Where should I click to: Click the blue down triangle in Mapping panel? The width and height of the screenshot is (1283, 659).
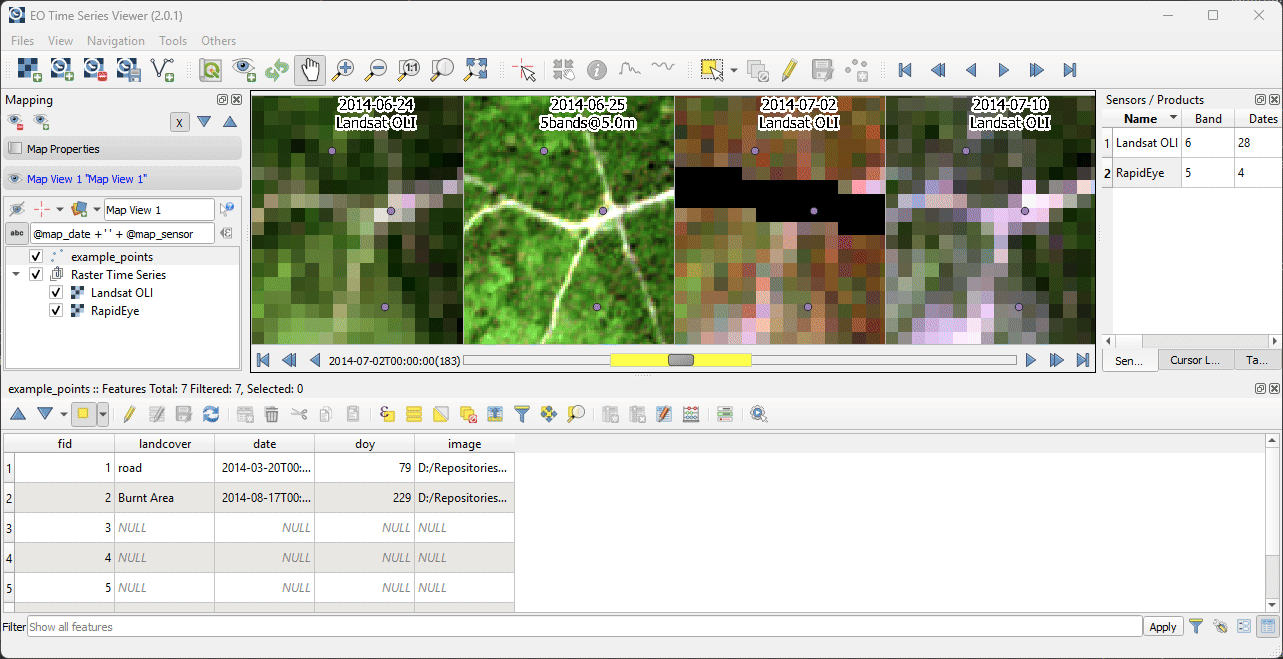[204, 122]
